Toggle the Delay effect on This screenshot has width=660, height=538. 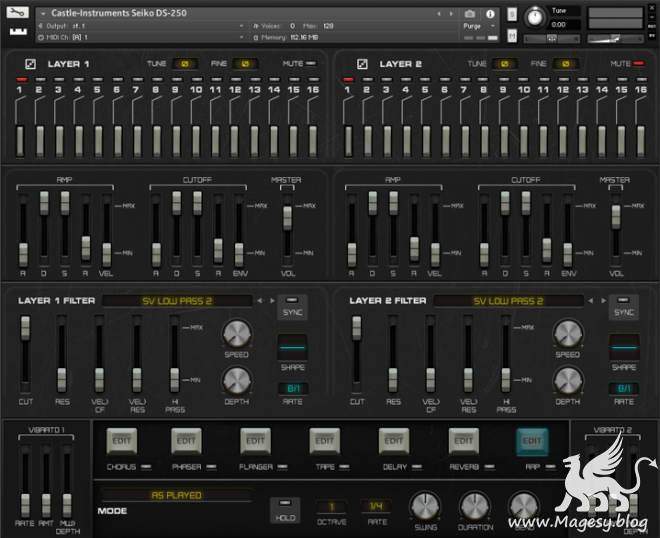pos(417,467)
